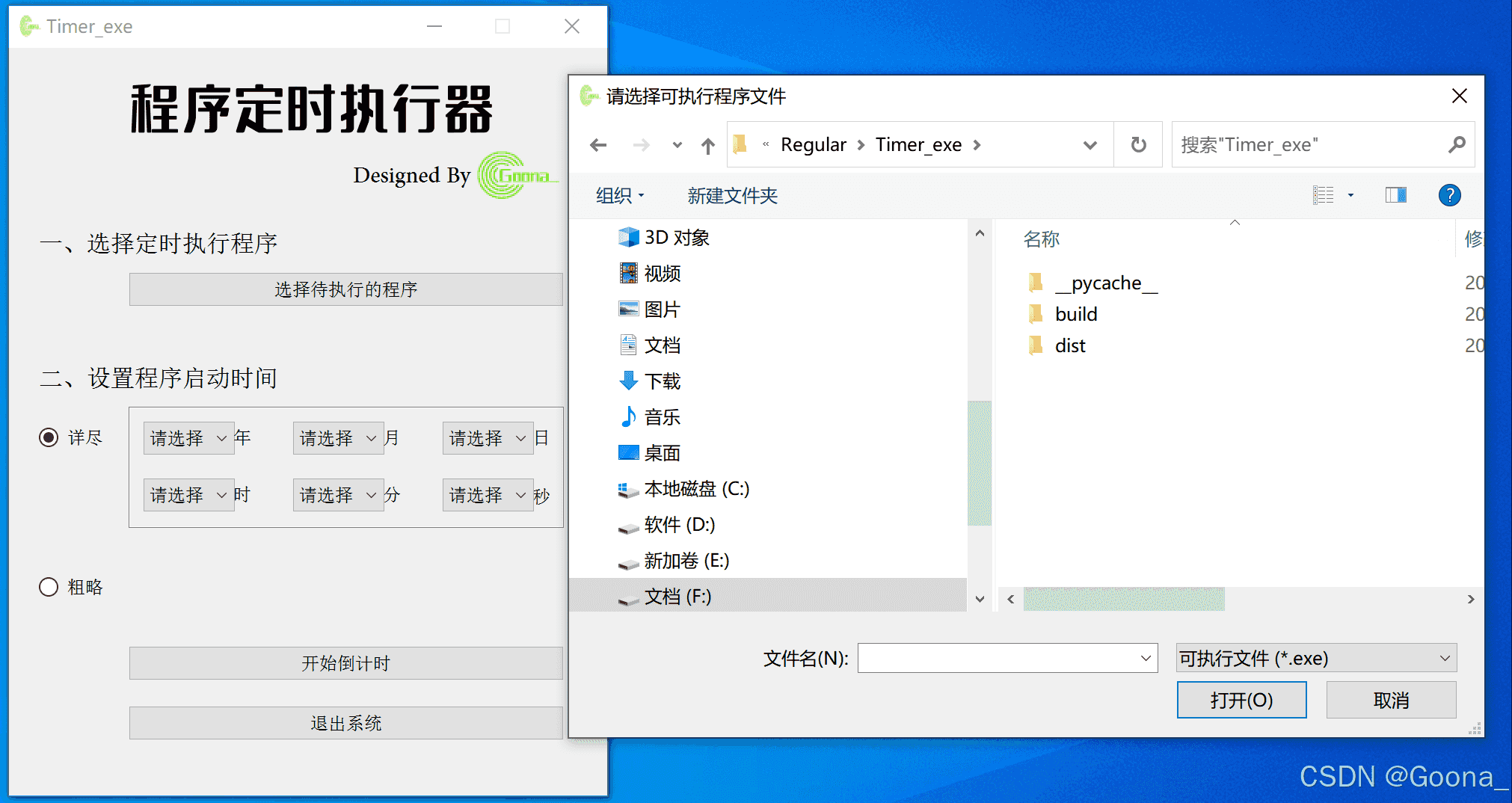1512x803 pixels.
Task: Toggle the preview pane icon
Action: coord(1395,195)
